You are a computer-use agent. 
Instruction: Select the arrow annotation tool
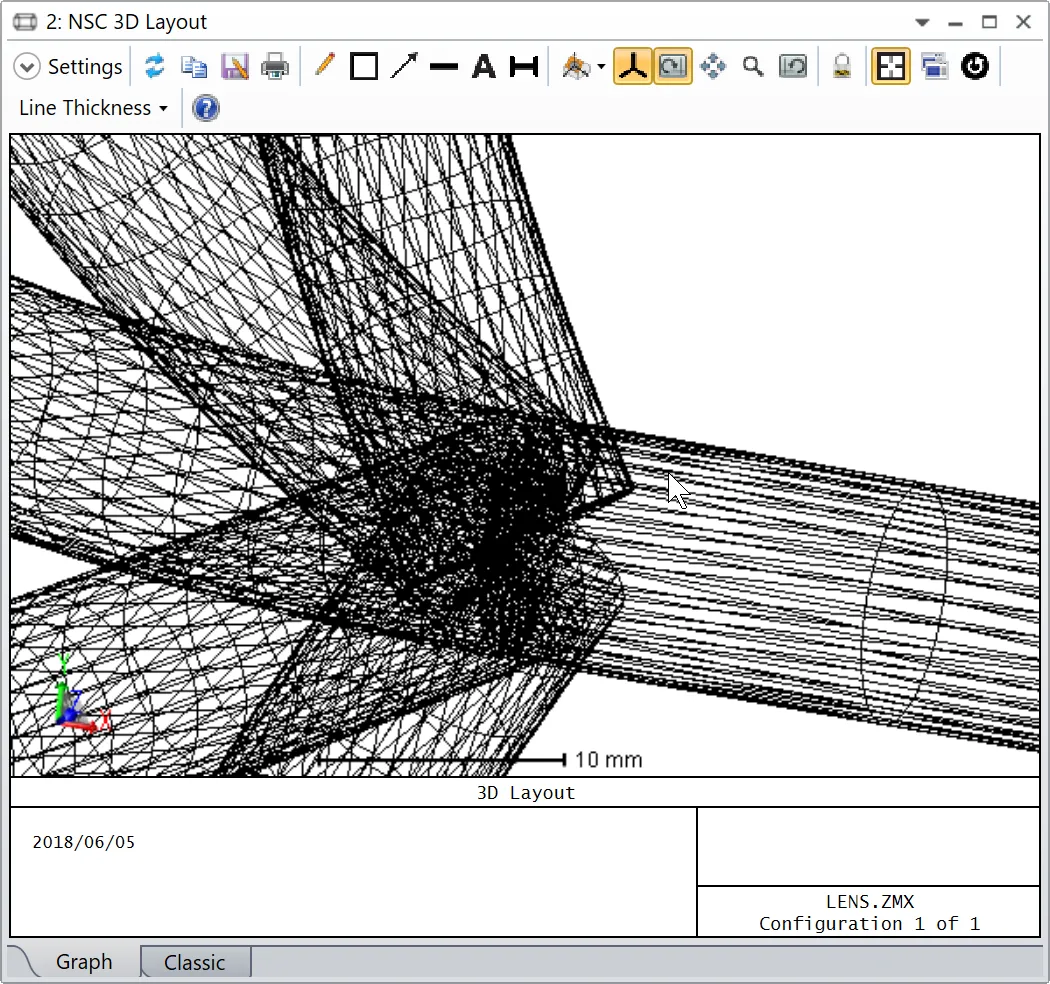(404, 66)
